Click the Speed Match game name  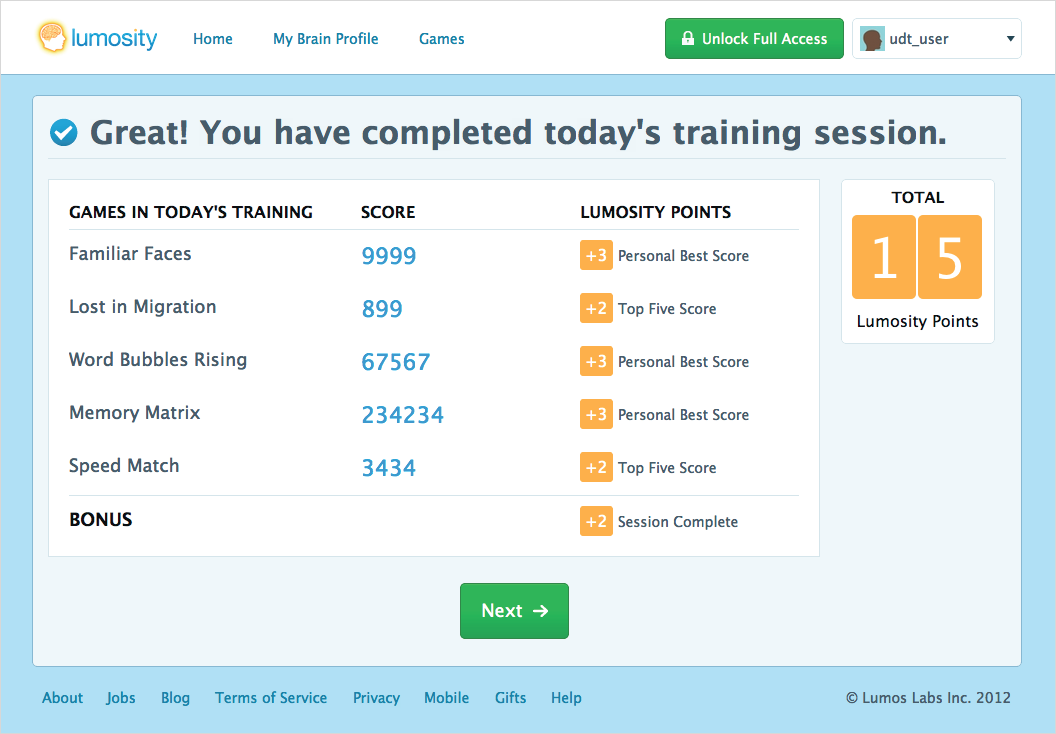124,466
